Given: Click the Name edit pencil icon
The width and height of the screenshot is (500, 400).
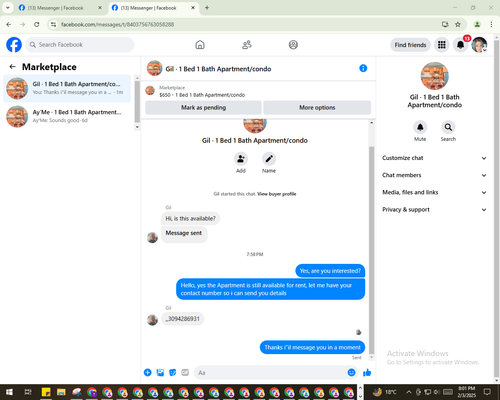Looking at the screenshot, I should [x=269, y=159].
